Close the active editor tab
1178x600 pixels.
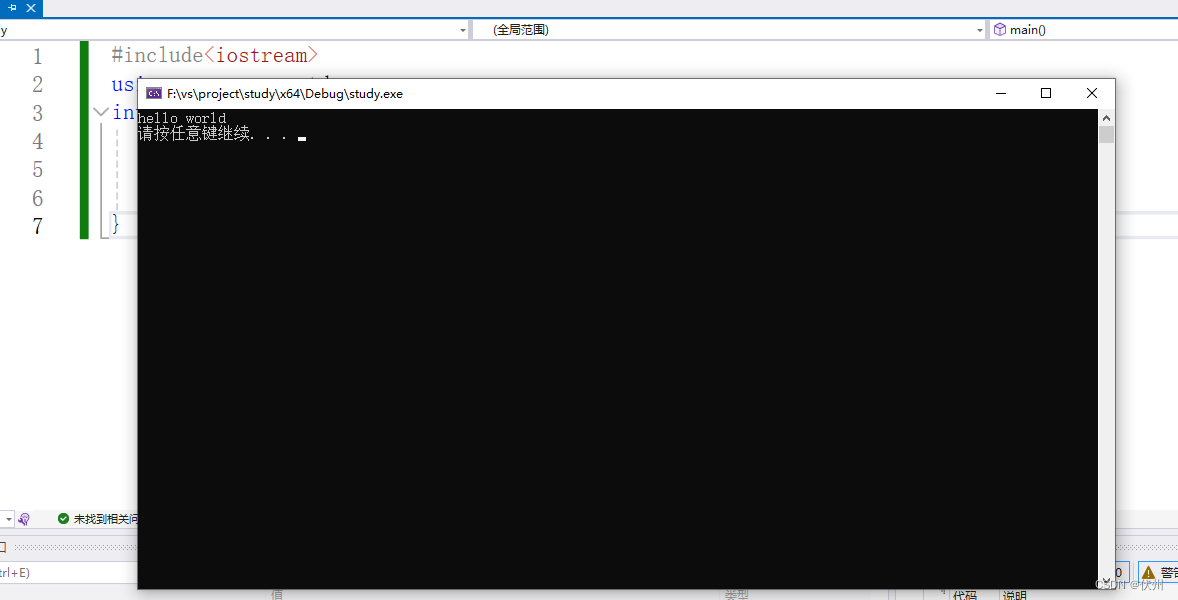[31, 8]
